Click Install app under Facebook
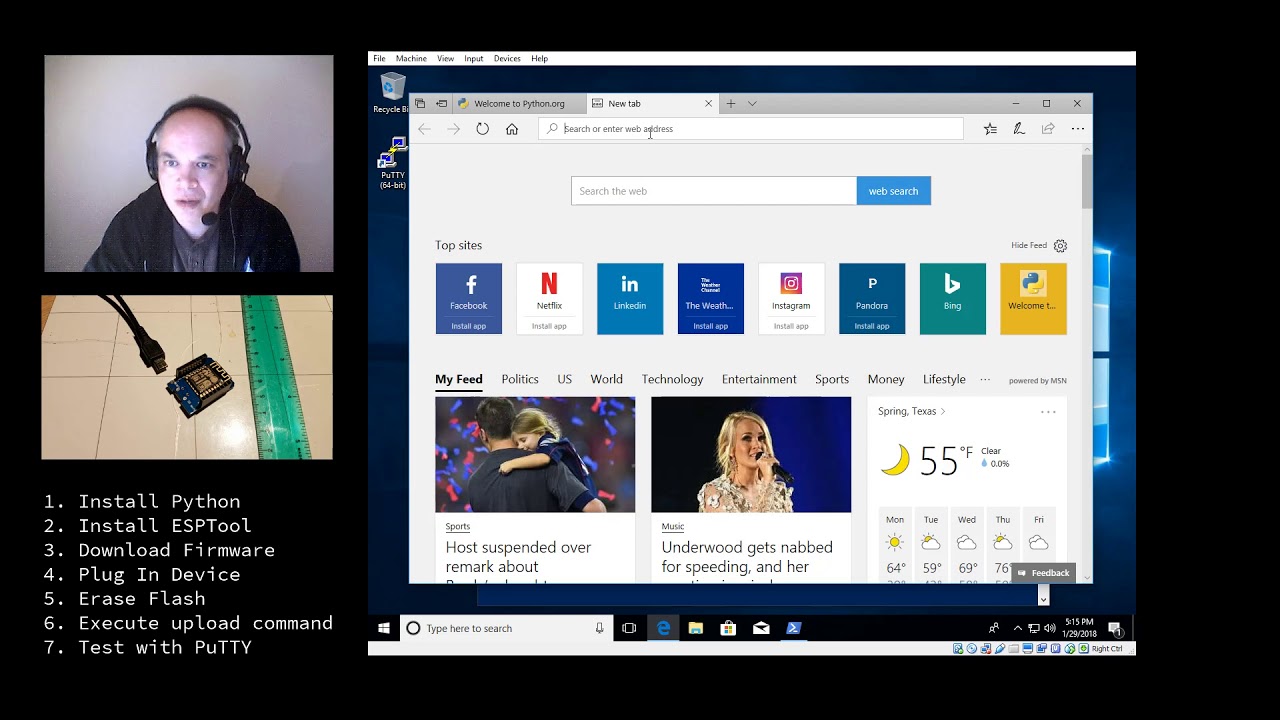1280x720 pixels. tap(469, 326)
